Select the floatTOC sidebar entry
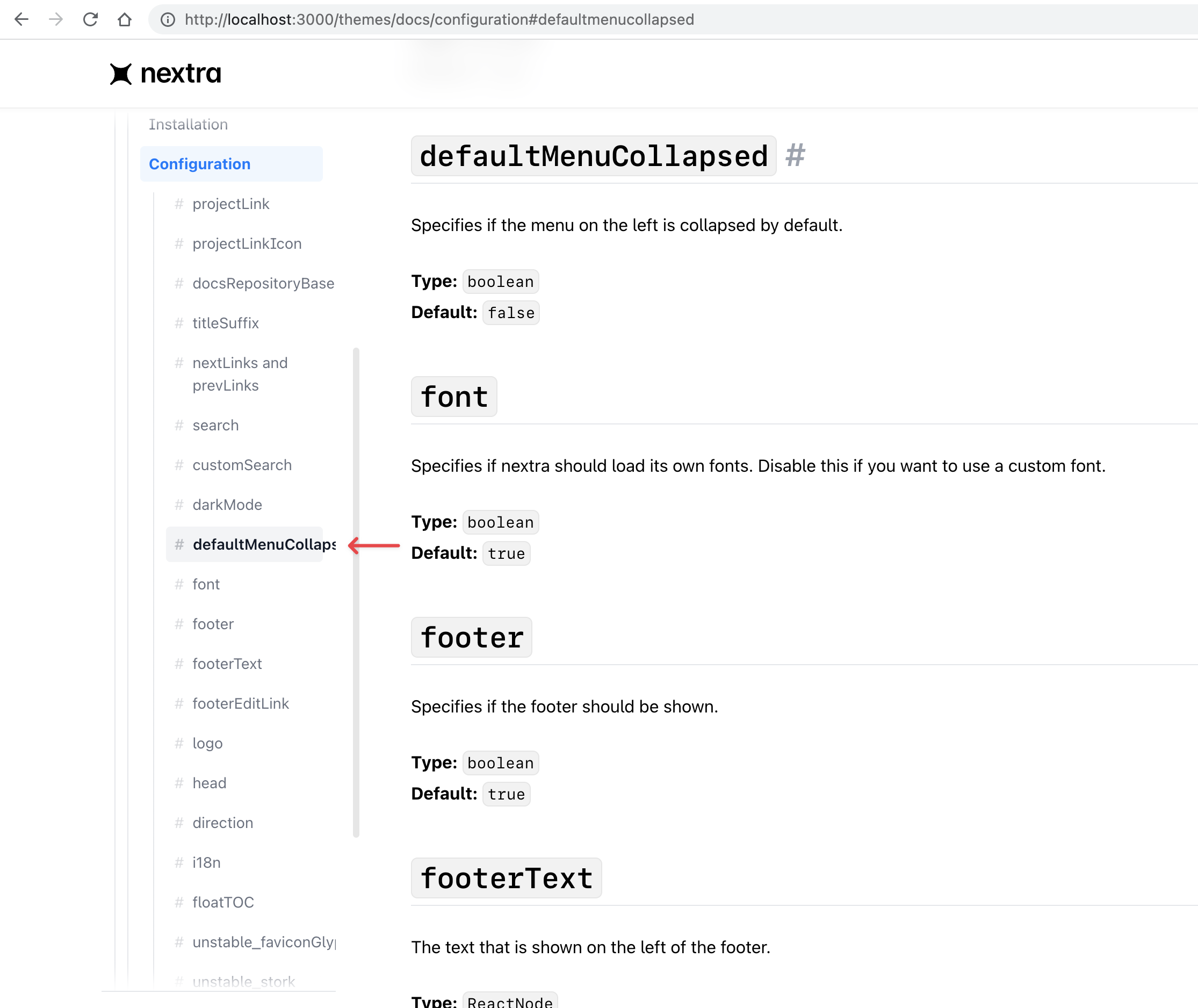Viewport: 1198px width, 1008px height. point(223,902)
